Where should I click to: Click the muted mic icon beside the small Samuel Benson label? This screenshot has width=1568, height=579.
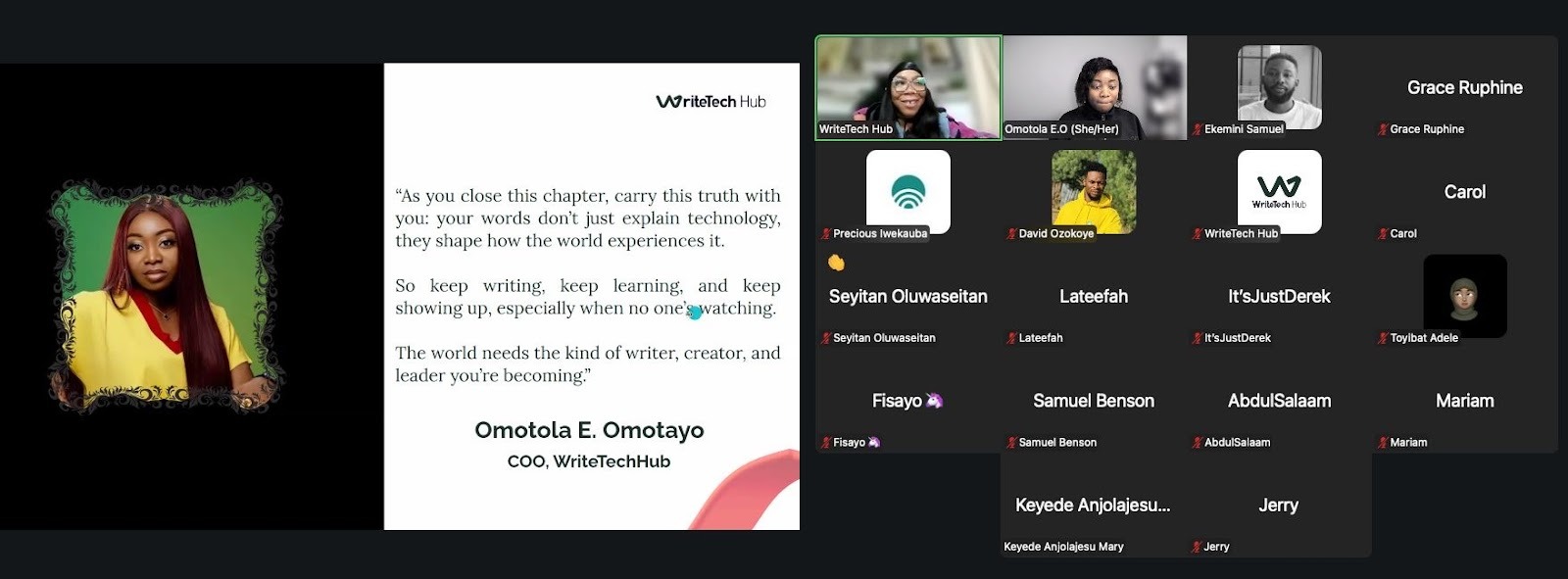(x=1011, y=443)
